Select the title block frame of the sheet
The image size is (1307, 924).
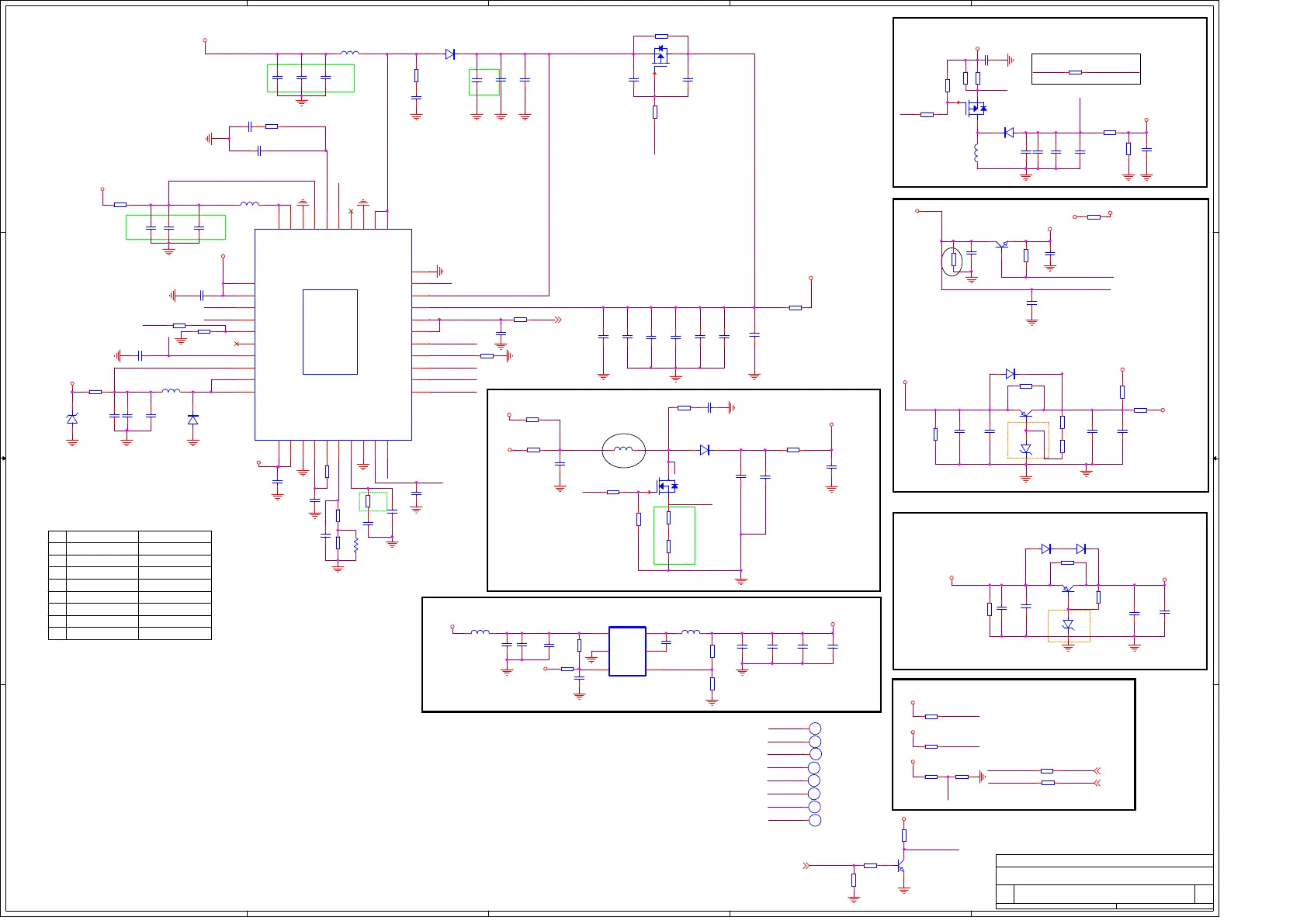click(1104, 881)
